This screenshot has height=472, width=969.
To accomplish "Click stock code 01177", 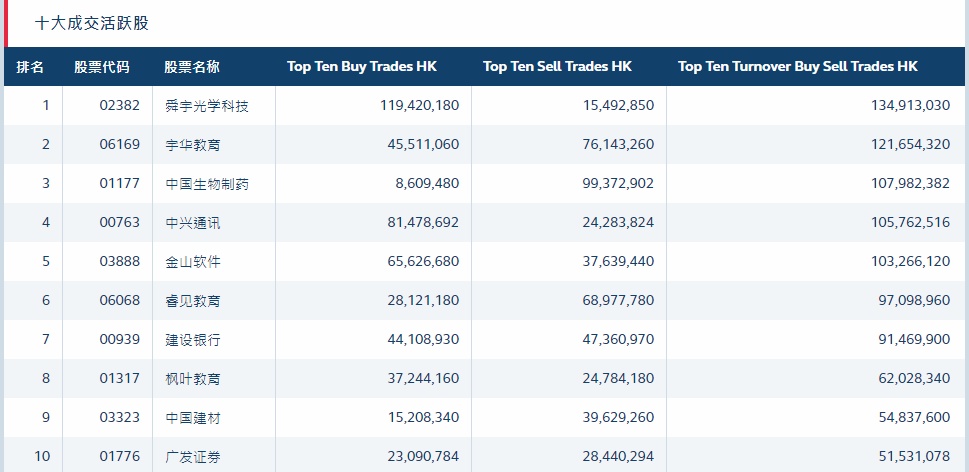I will tap(120, 184).
